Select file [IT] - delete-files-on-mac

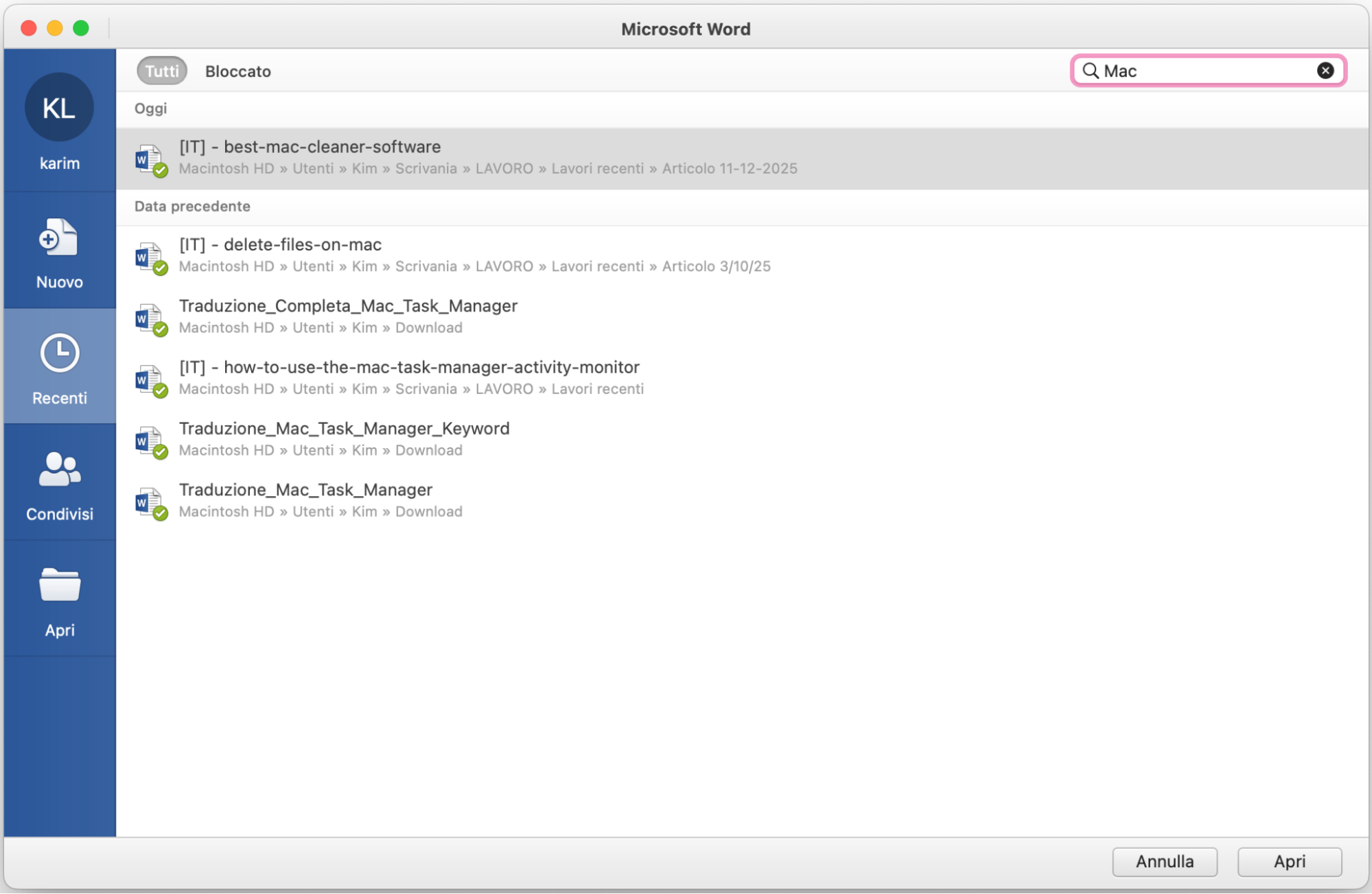[x=742, y=255]
